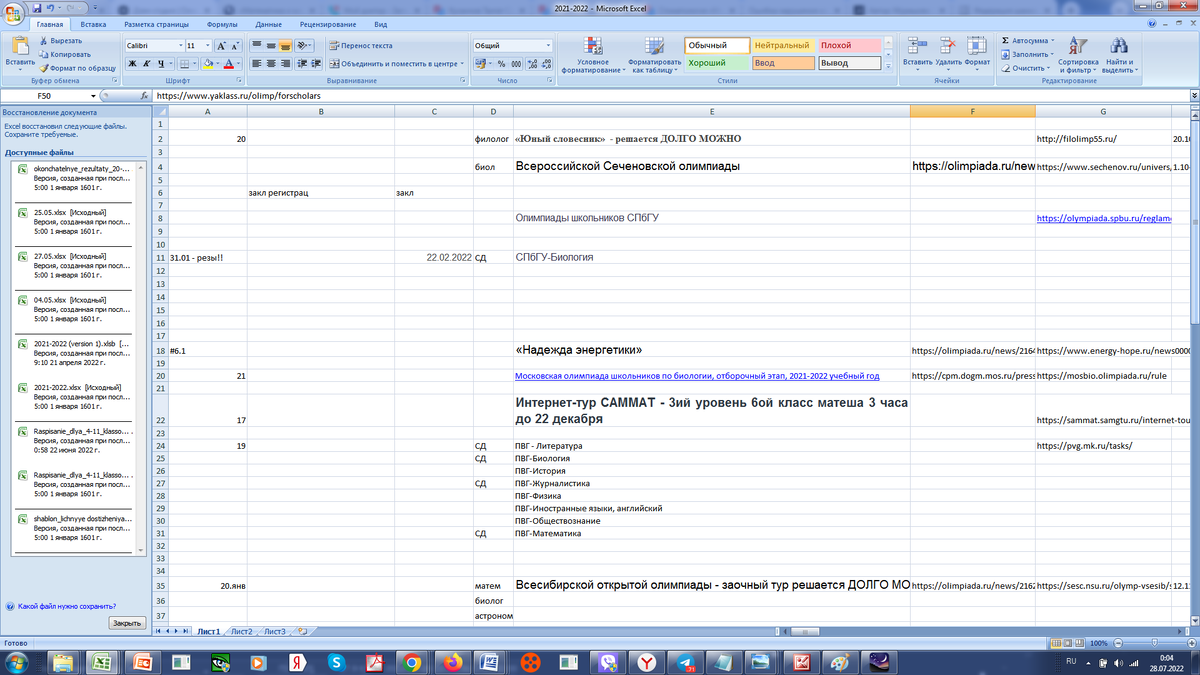This screenshot has height=675, width=1200.
Task: Open Найти и выделить menu
Action: tap(1119, 55)
